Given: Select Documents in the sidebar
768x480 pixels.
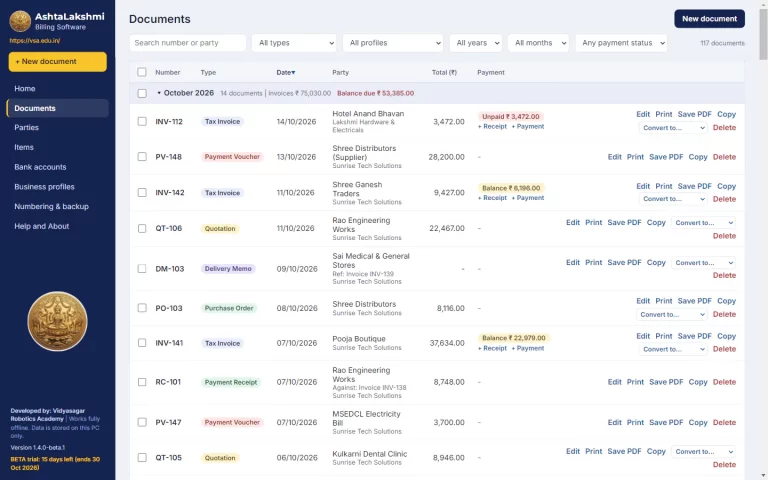Looking at the screenshot, I should point(57,108).
